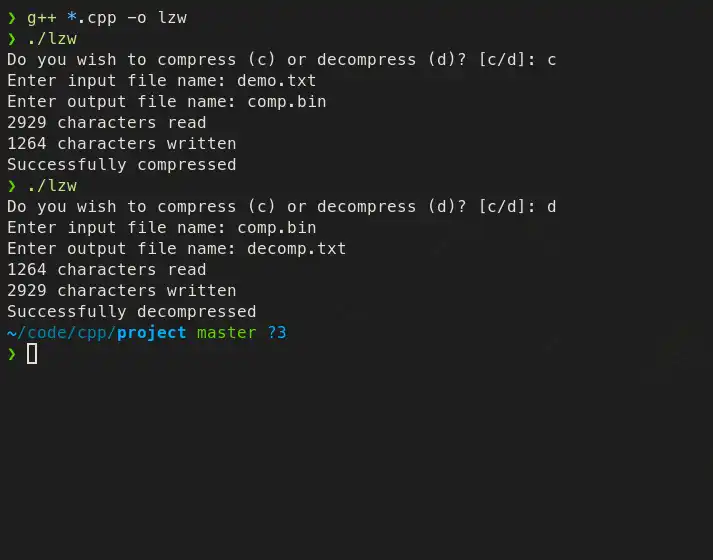
Task: Click the '?3' untracked files indicator
Action: [277, 333]
